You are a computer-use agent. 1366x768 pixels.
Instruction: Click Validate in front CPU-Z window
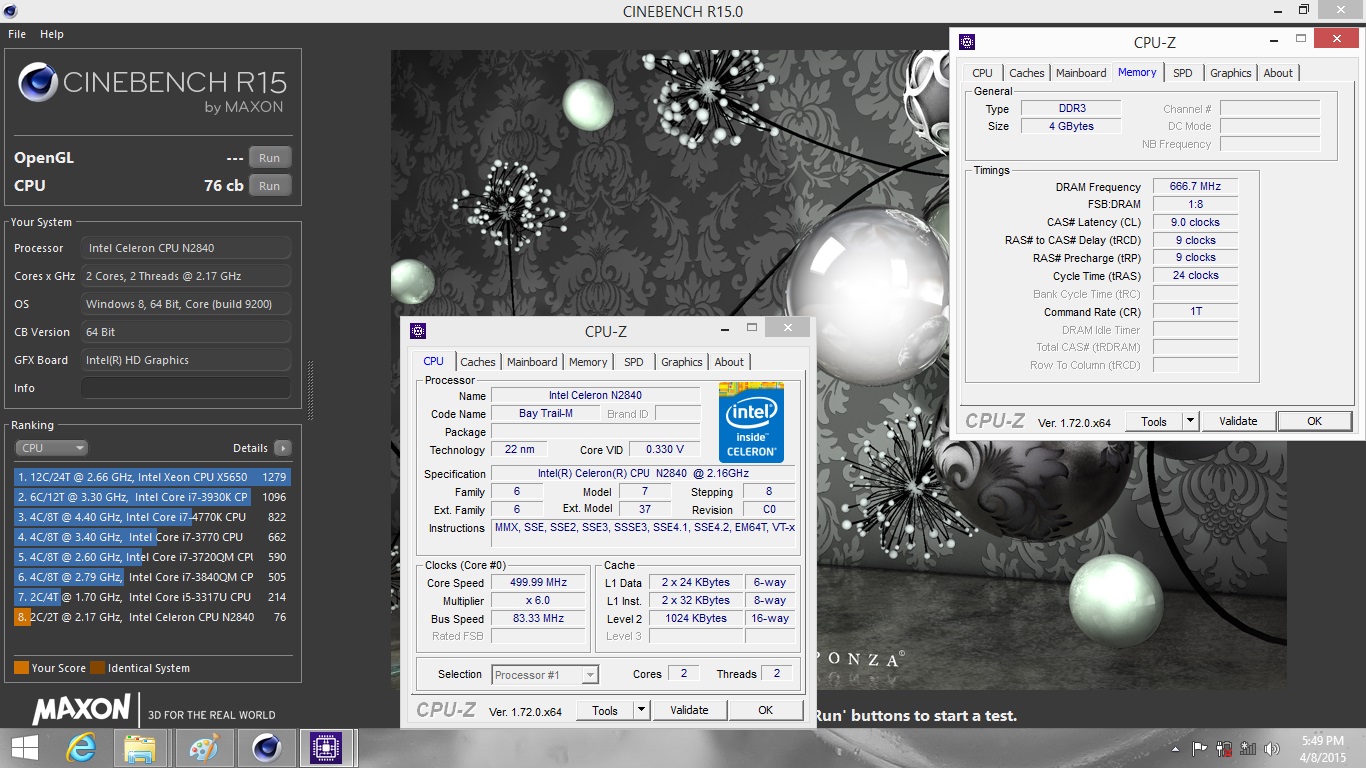point(689,710)
